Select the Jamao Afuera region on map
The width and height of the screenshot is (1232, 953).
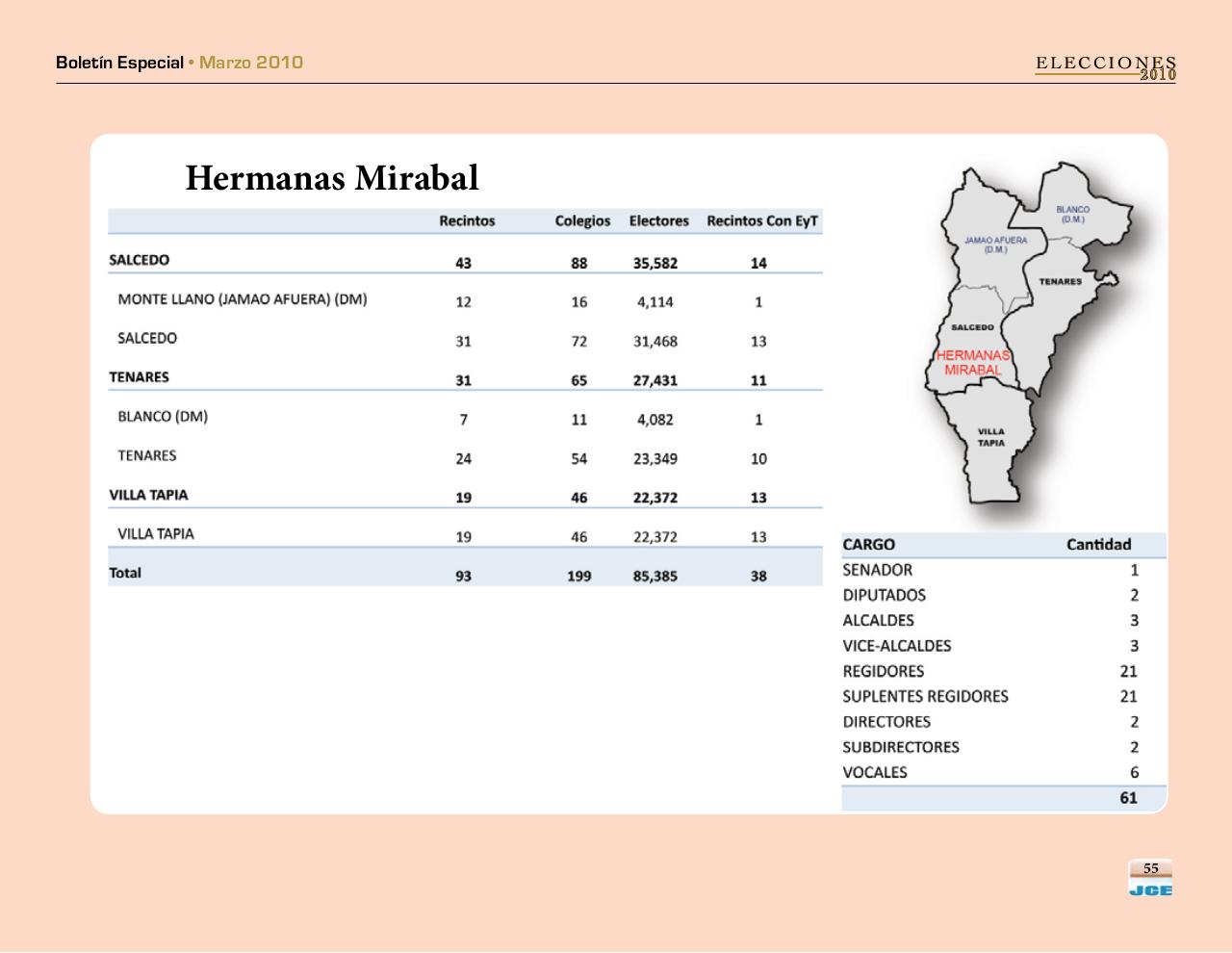point(995,245)
